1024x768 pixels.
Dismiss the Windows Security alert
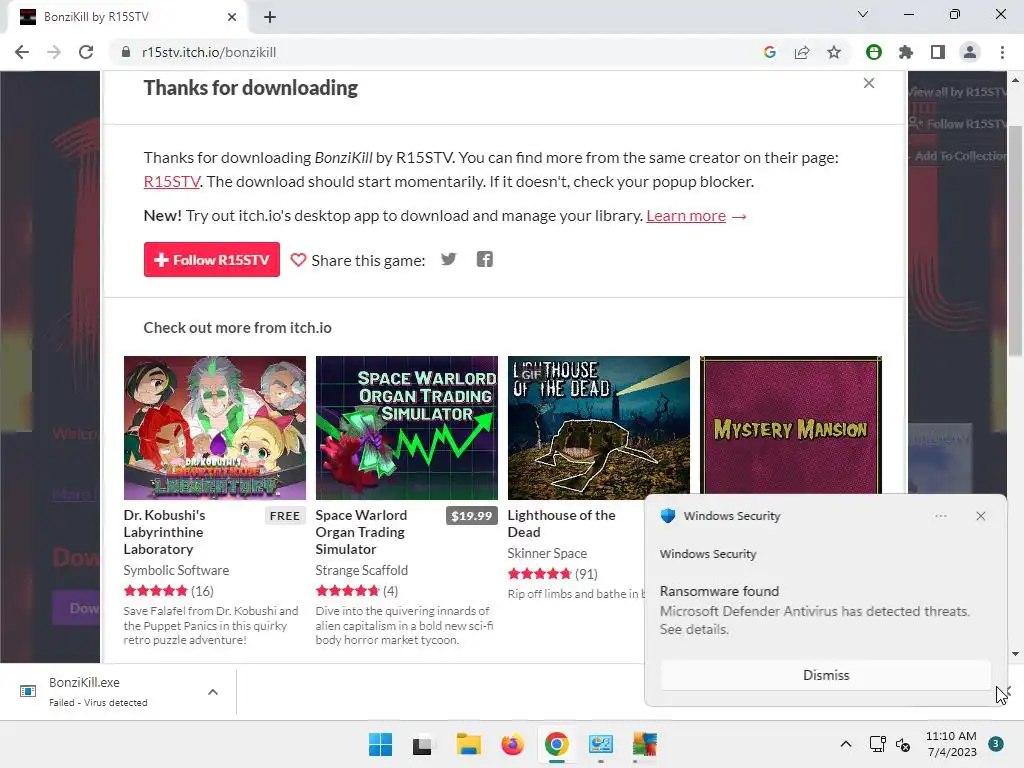[825, 675]
